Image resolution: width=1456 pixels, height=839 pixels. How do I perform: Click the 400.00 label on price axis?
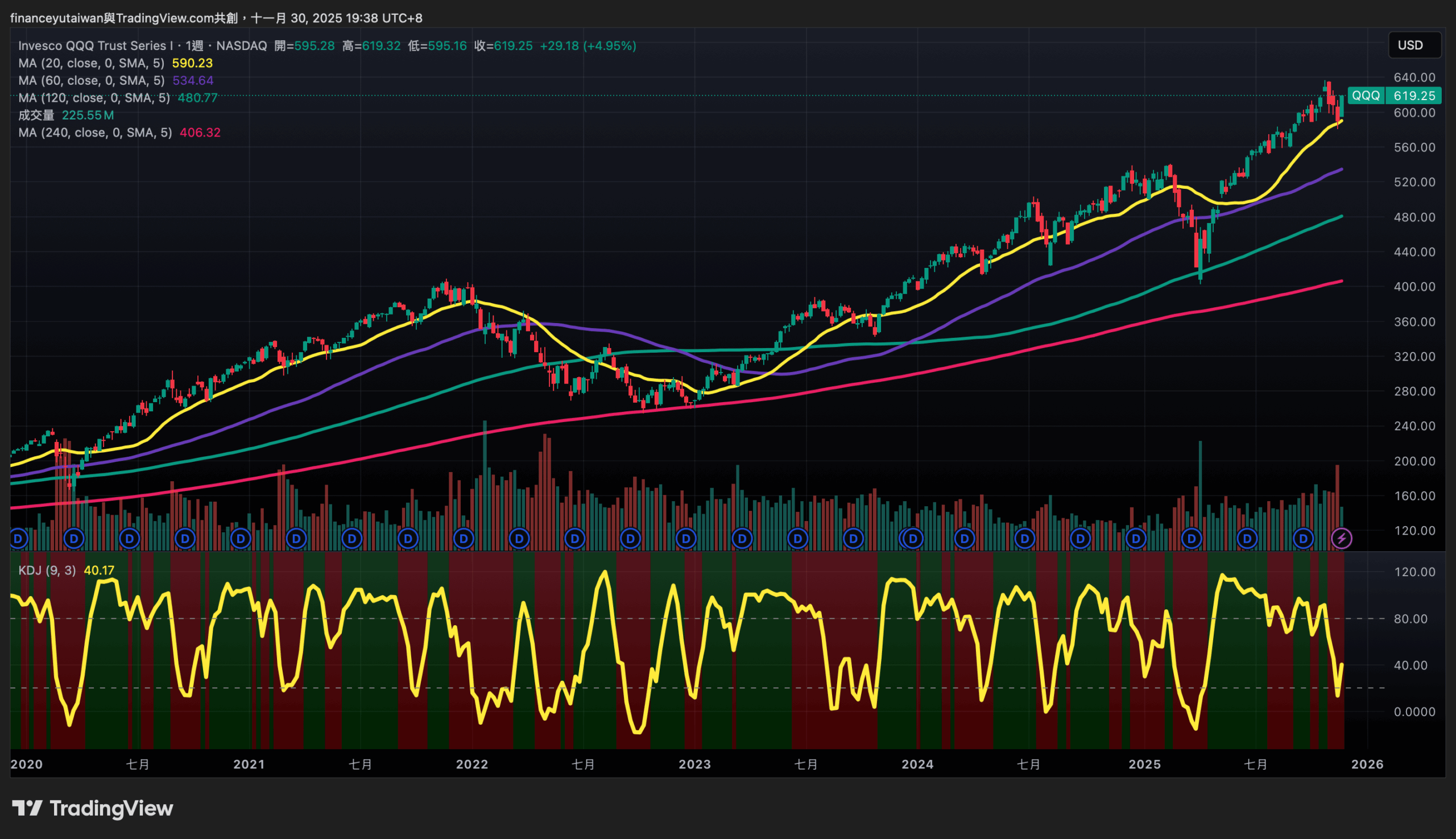[x=1414, y=286]
